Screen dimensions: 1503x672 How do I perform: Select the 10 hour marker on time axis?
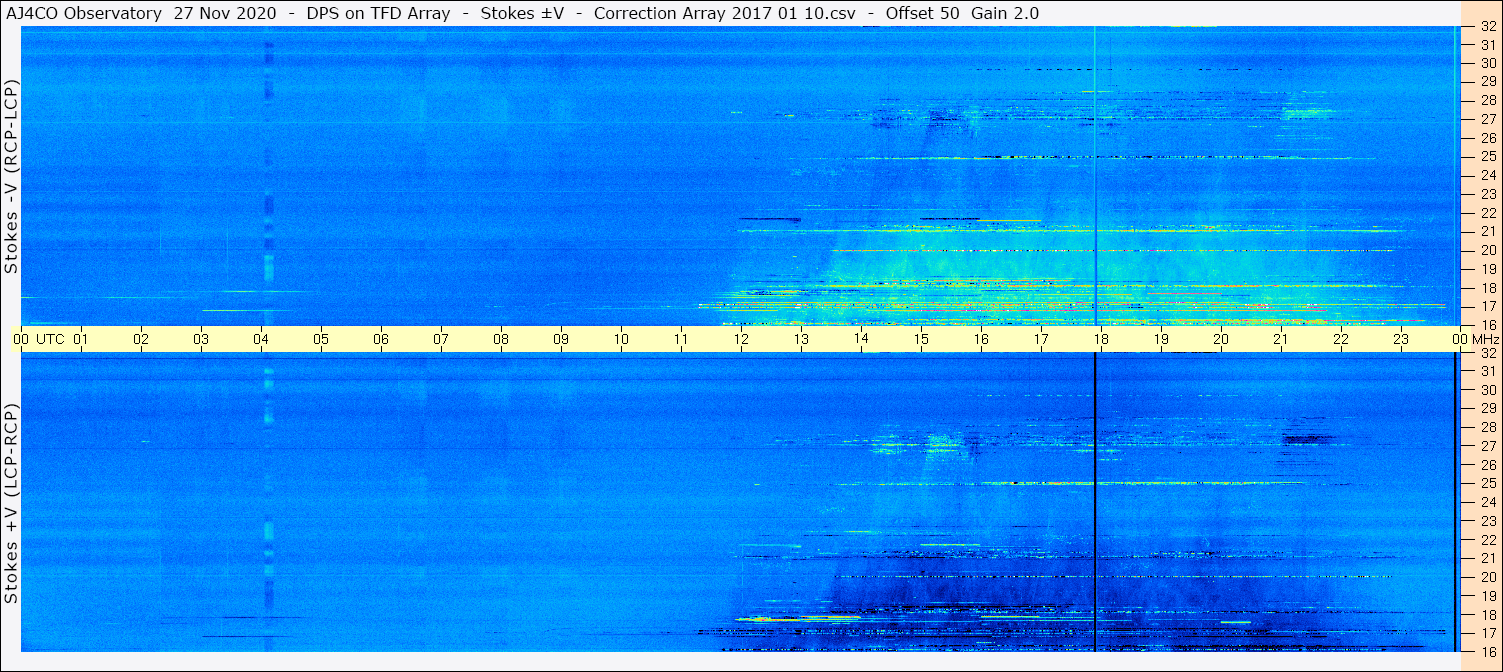tap(621, 339)
